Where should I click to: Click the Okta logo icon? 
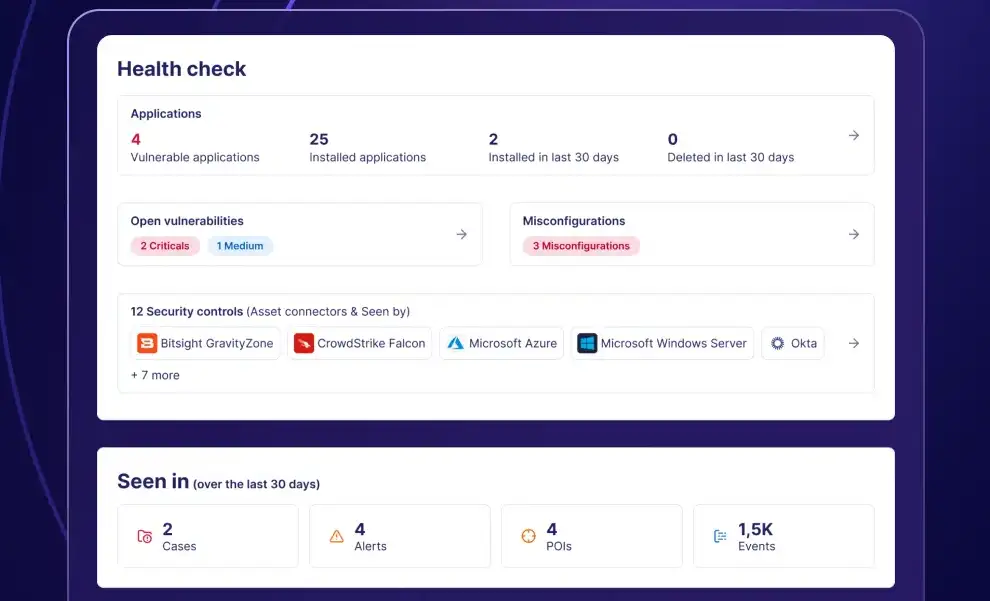(x=777, y=343)
